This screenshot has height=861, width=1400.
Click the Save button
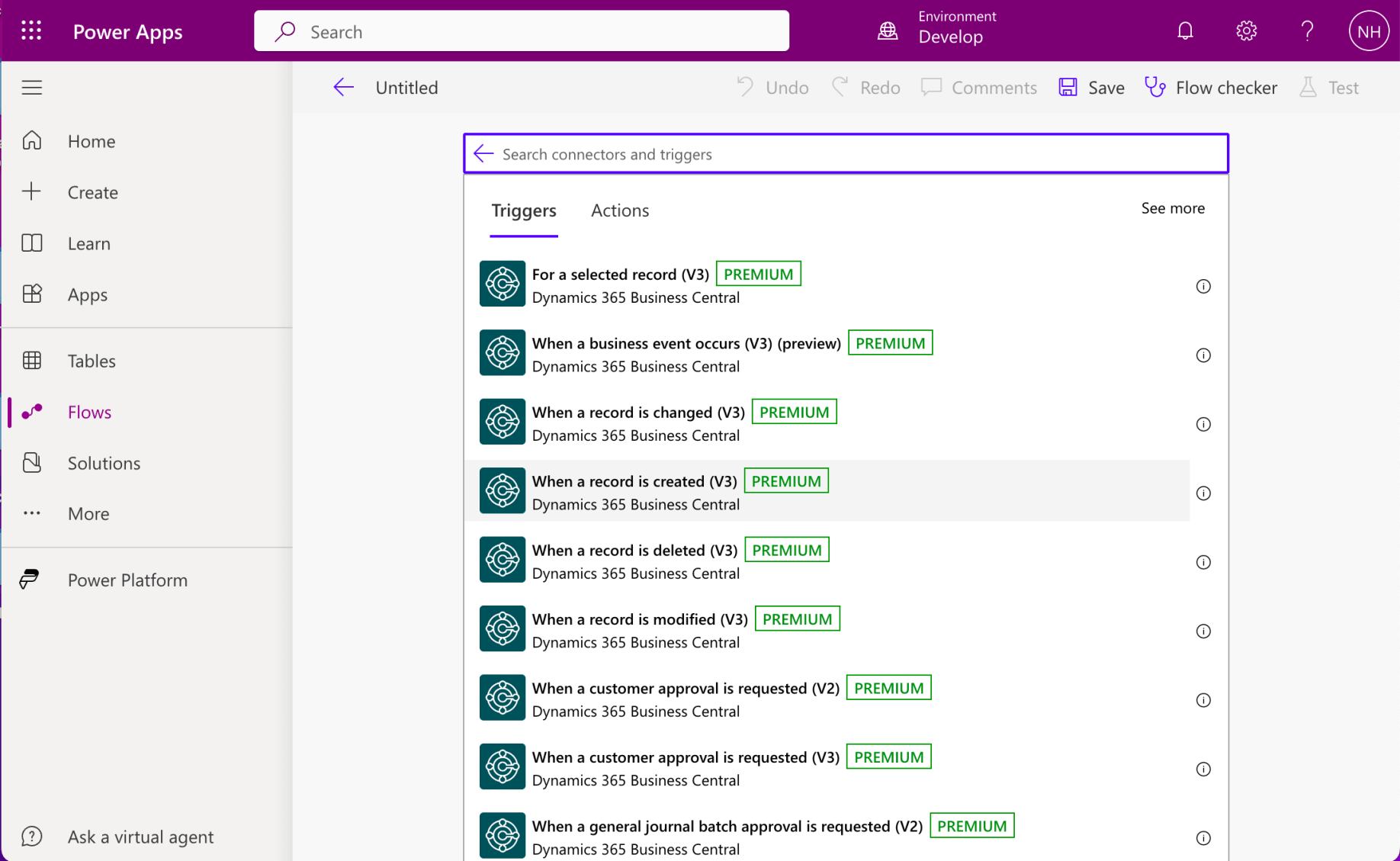(x=1091, y=87)
